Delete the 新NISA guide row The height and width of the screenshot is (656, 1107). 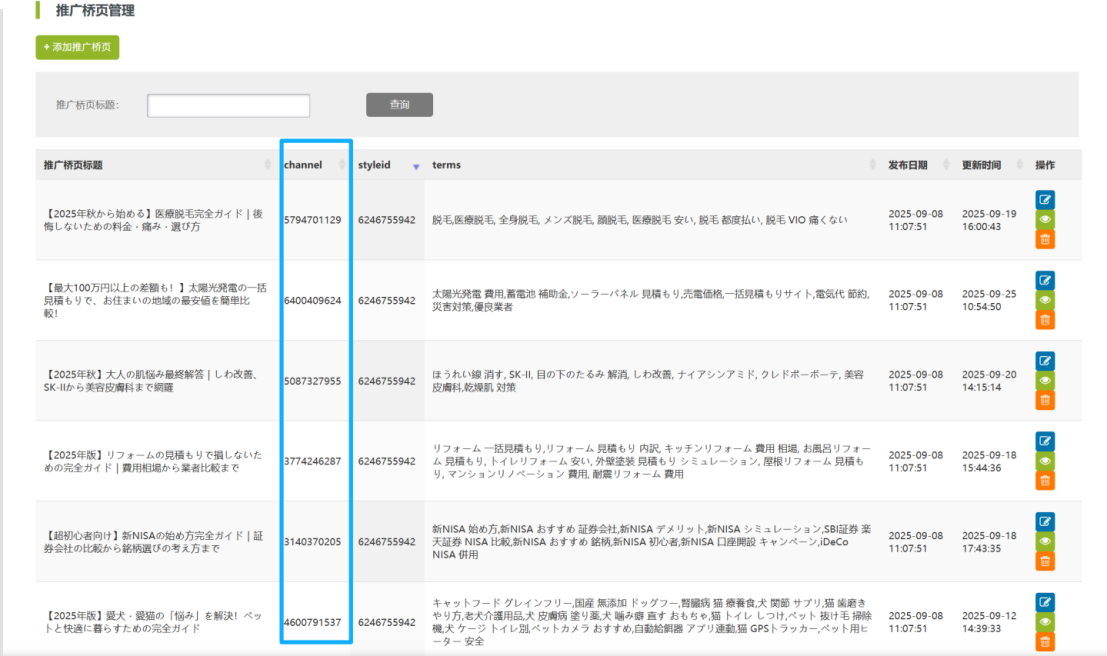(1045, 560)
